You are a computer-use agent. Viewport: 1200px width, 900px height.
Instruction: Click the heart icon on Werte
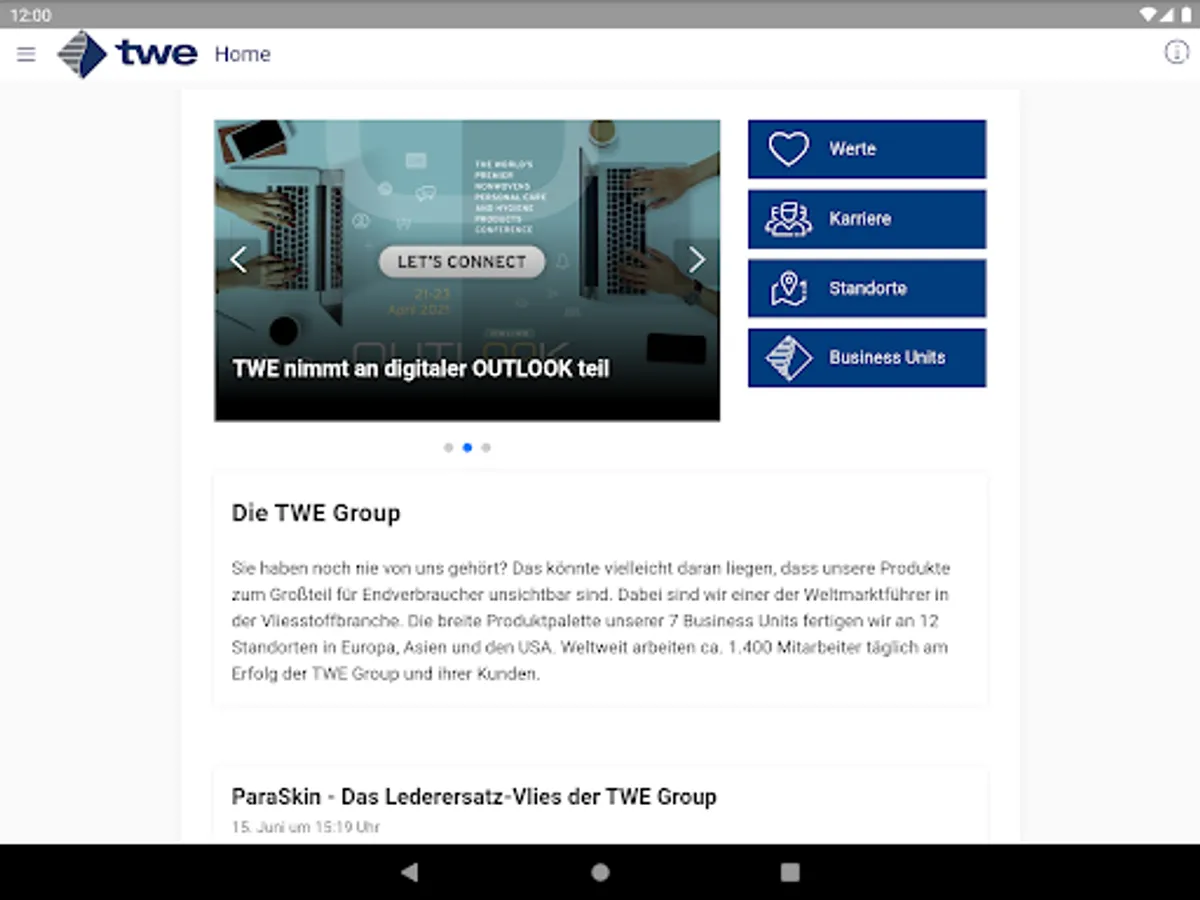pos(788,149)
